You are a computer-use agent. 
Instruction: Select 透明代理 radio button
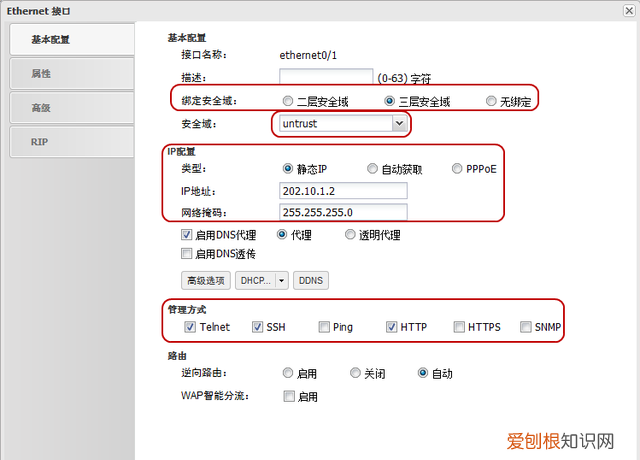[x=350, y=235]
